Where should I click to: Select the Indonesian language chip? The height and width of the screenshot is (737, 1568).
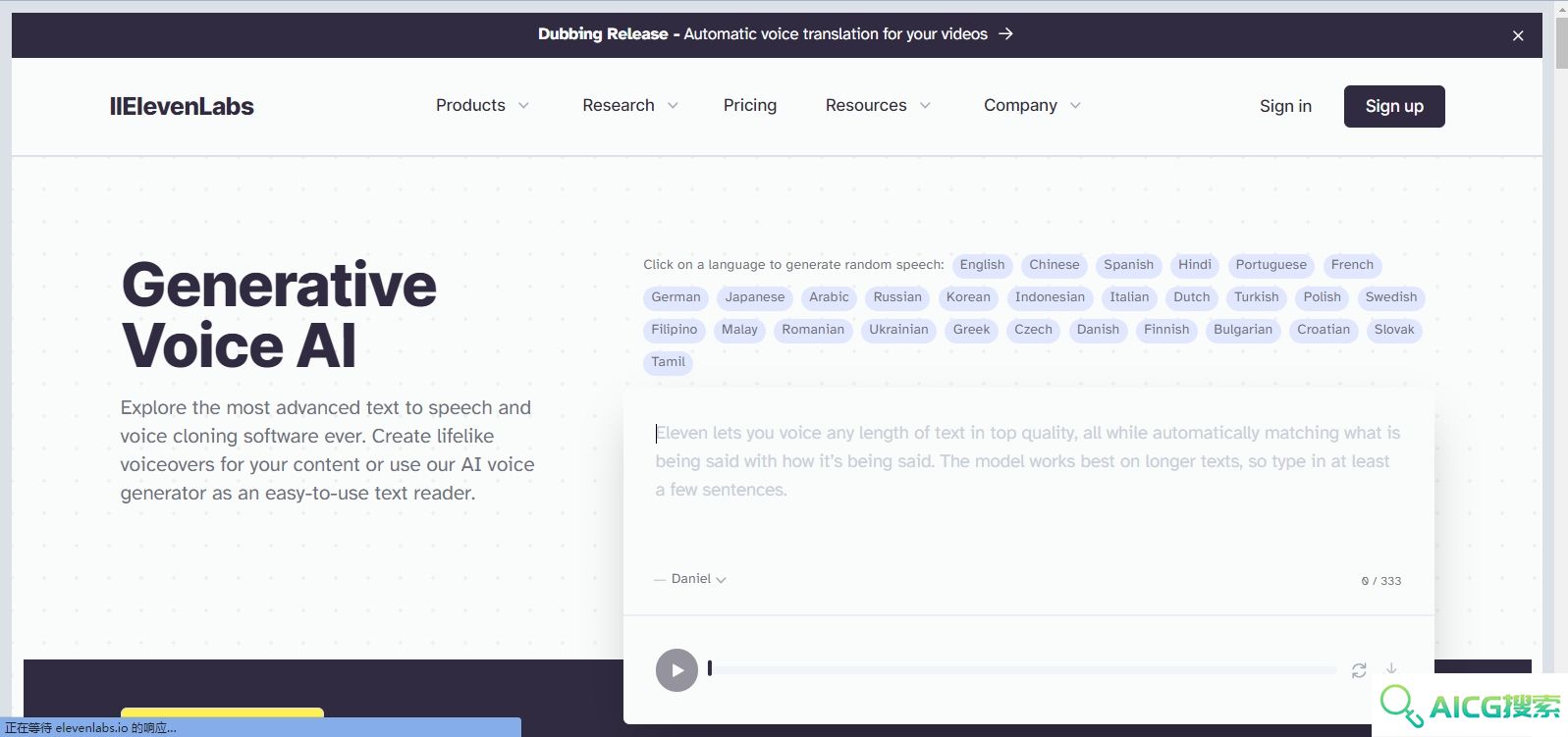click(x=1051, y=297)
